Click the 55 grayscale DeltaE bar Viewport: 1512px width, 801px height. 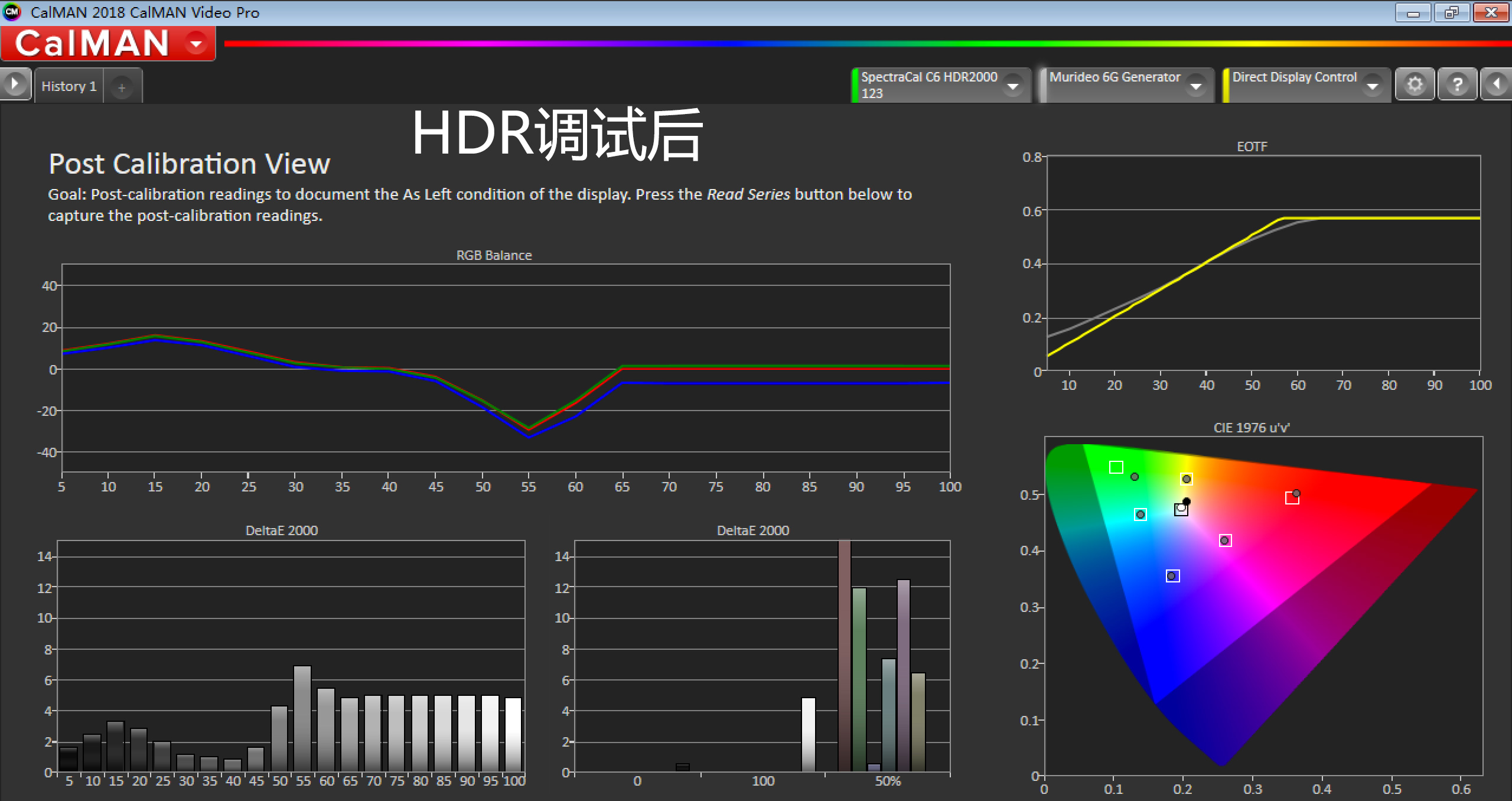(302, 718)
